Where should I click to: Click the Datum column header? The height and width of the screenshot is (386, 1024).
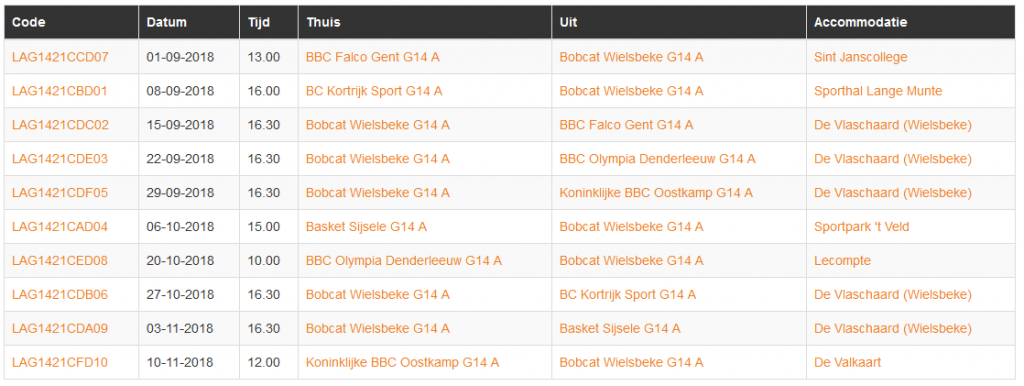(x=167, y=22)
